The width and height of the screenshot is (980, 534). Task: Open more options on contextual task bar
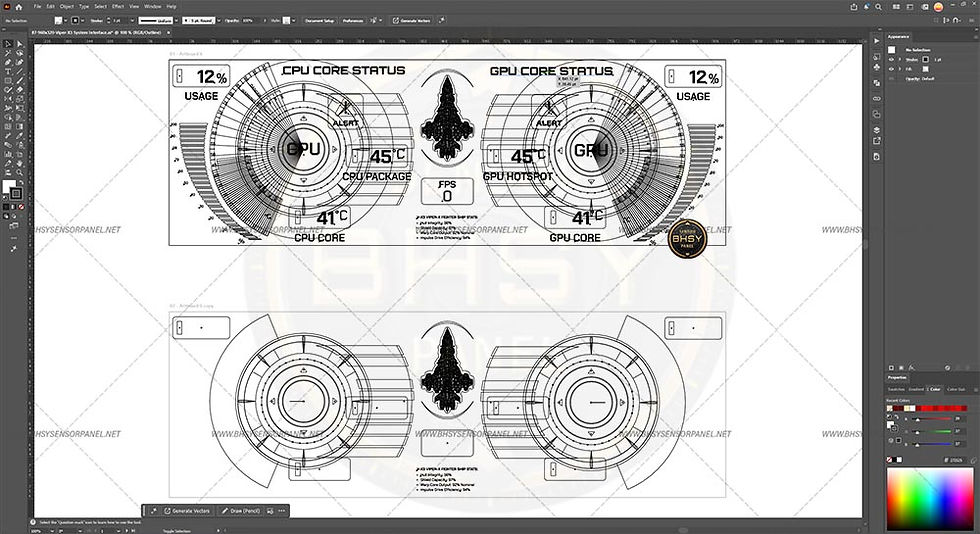pos(281,511)
